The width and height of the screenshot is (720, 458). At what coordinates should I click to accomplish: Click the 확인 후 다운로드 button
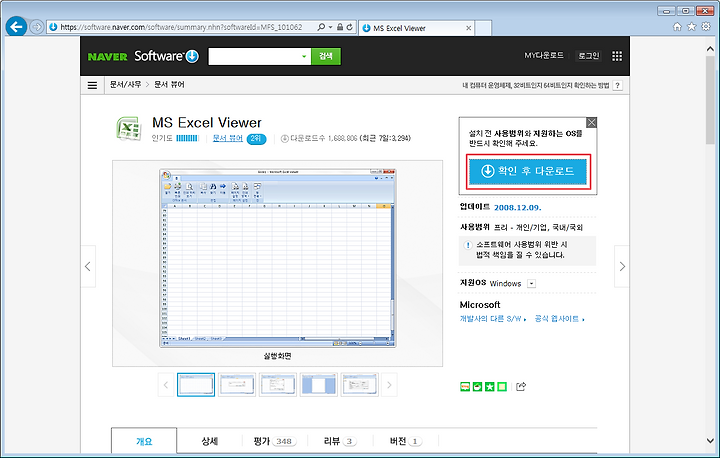[x=528, y=171]
